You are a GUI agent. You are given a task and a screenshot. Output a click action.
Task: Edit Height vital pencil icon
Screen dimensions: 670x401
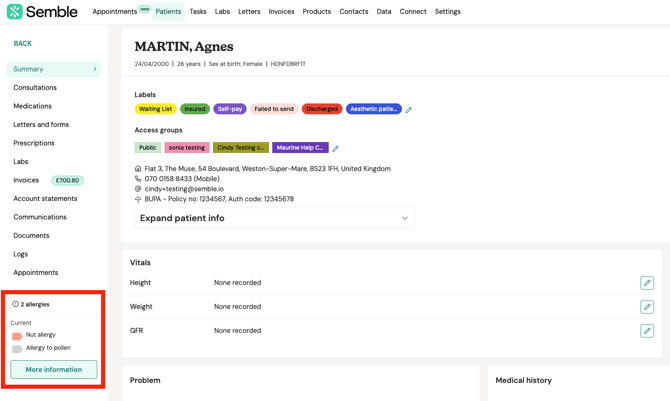[x=647, y=283]
